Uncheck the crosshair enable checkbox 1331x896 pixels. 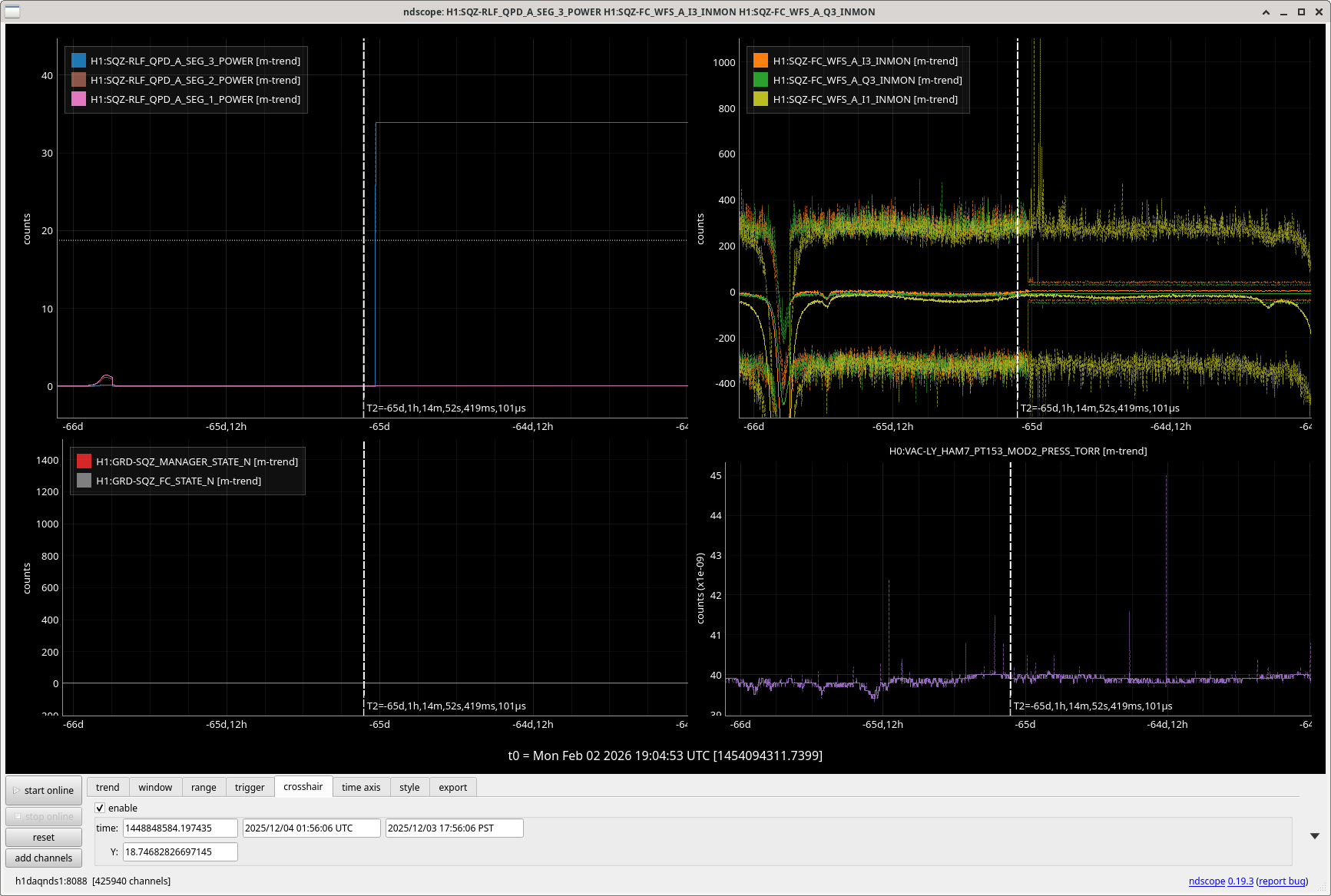pyautogui.click(x=100, y=808)
